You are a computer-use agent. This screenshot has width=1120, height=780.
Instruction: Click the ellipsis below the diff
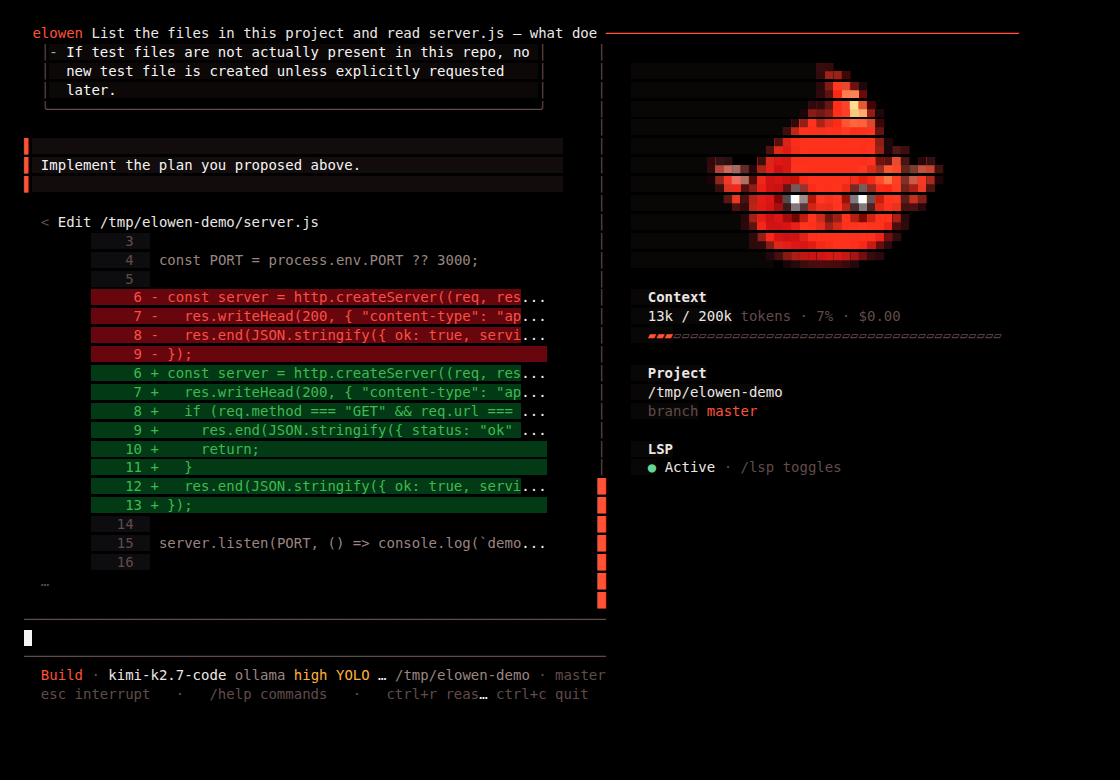45,583
